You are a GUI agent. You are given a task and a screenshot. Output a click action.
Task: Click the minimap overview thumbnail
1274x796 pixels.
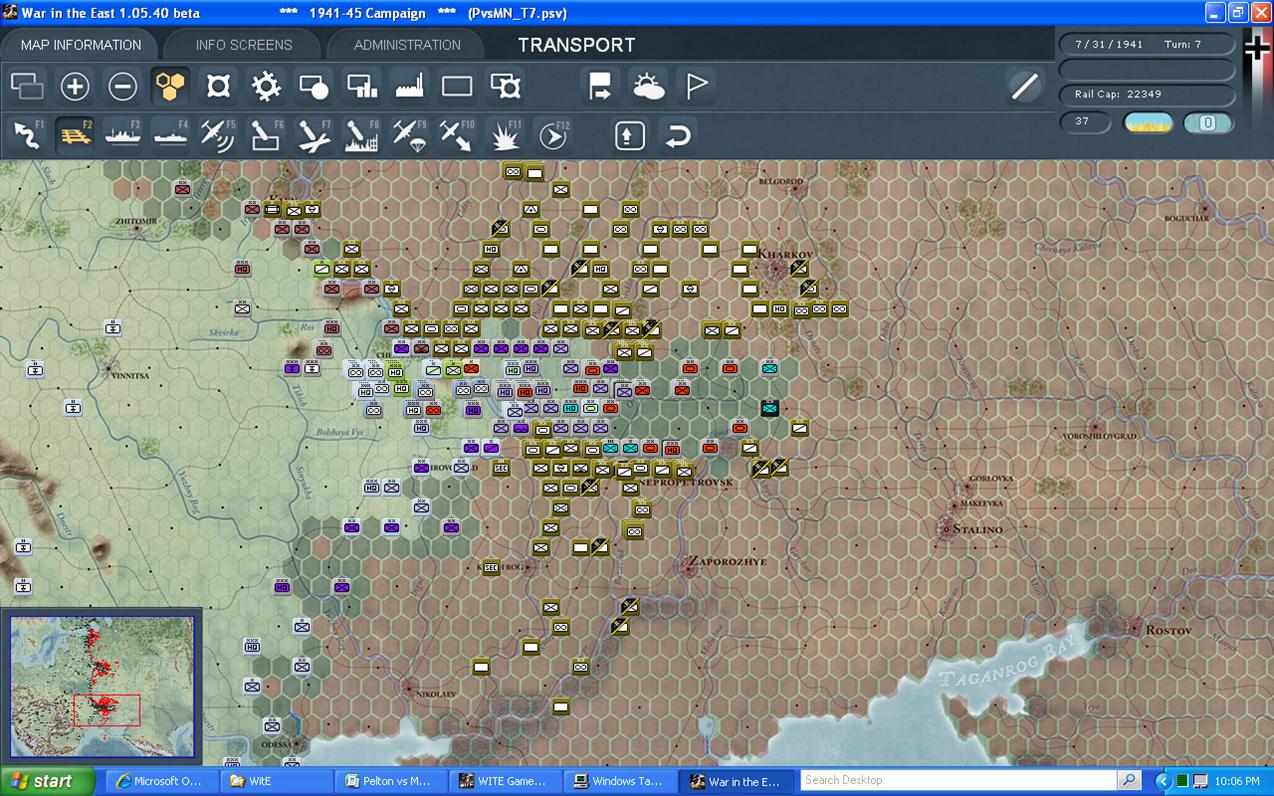(x=102, y=686)
